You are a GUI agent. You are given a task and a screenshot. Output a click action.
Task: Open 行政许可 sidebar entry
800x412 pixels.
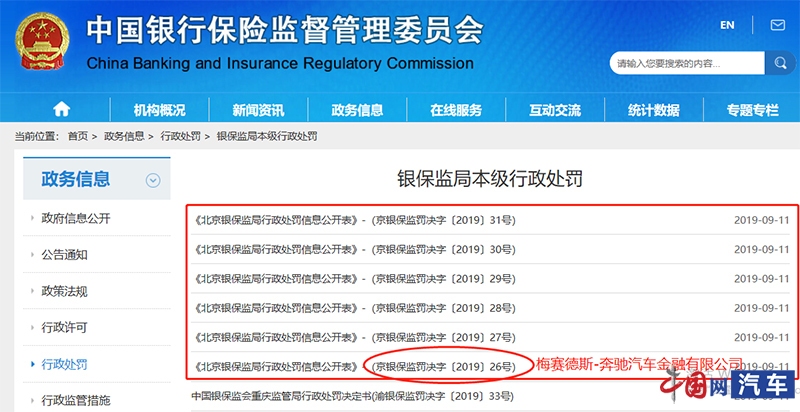[65, 328]
